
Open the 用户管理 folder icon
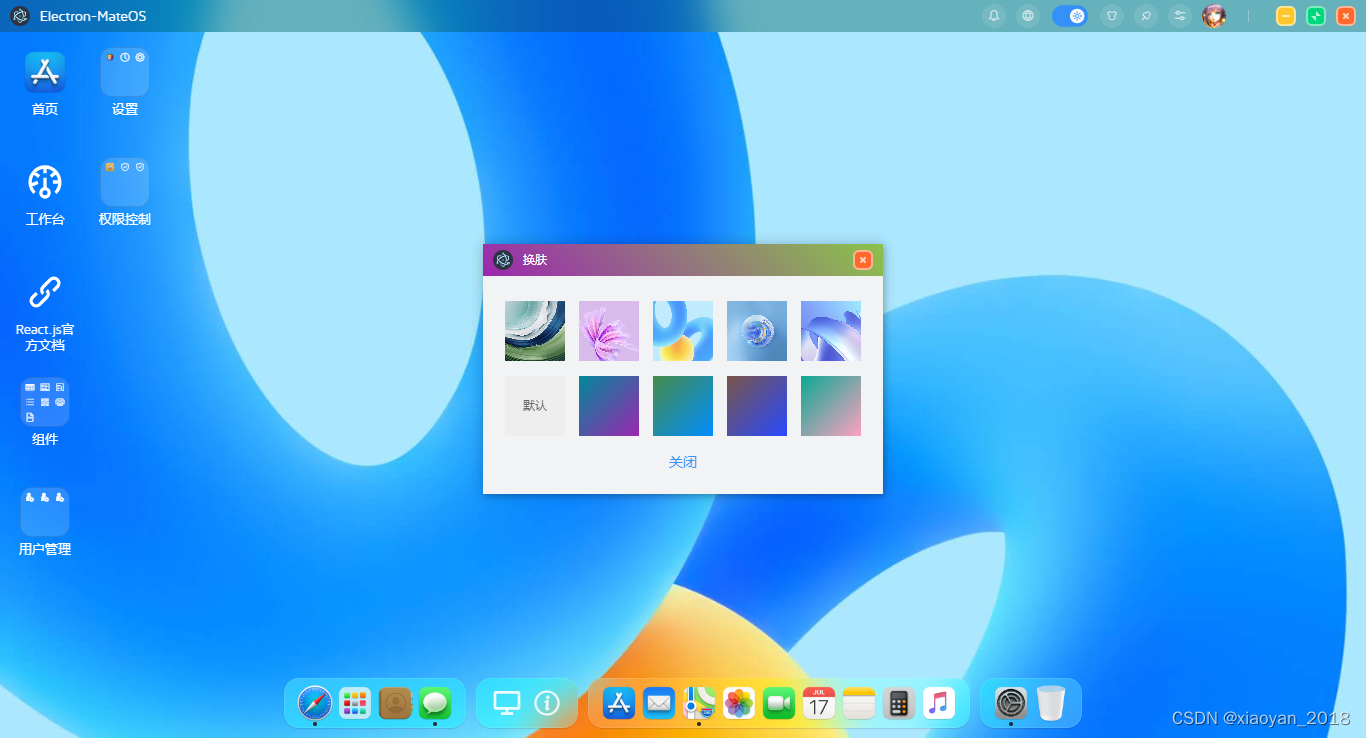coord(45,512)
